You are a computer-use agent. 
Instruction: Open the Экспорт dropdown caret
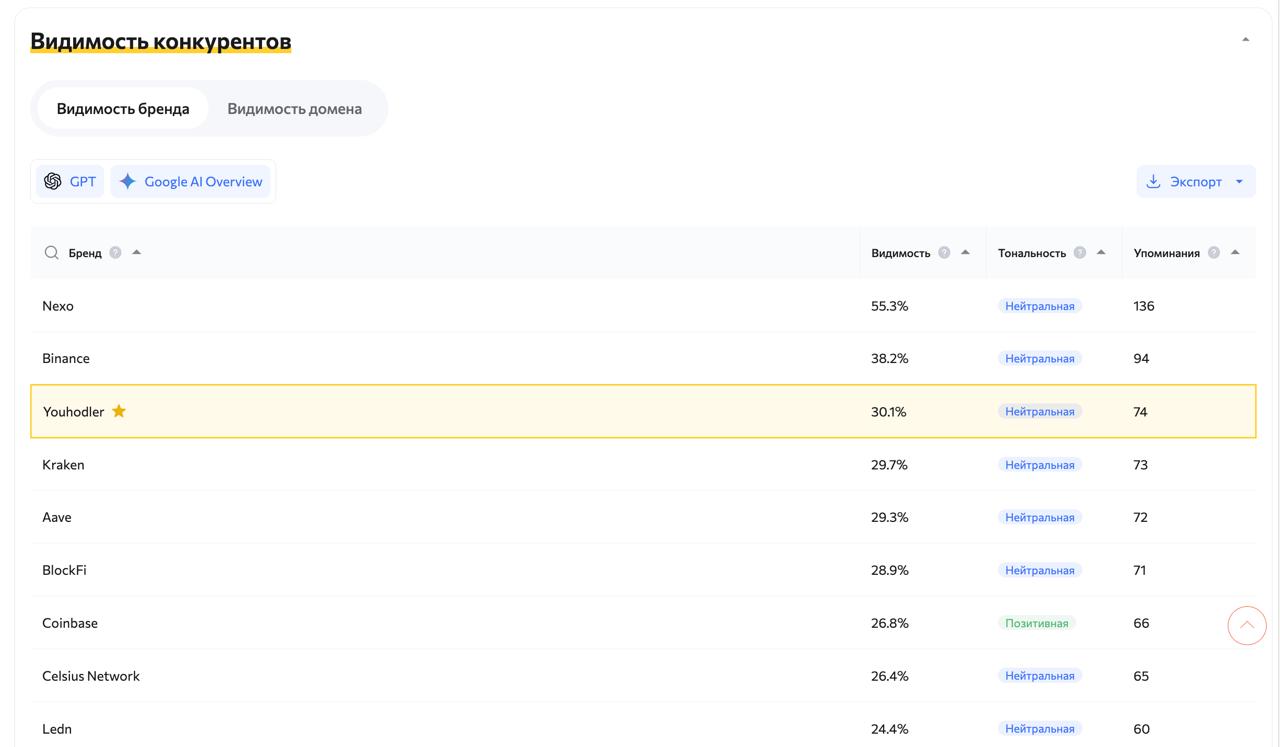1239,182
